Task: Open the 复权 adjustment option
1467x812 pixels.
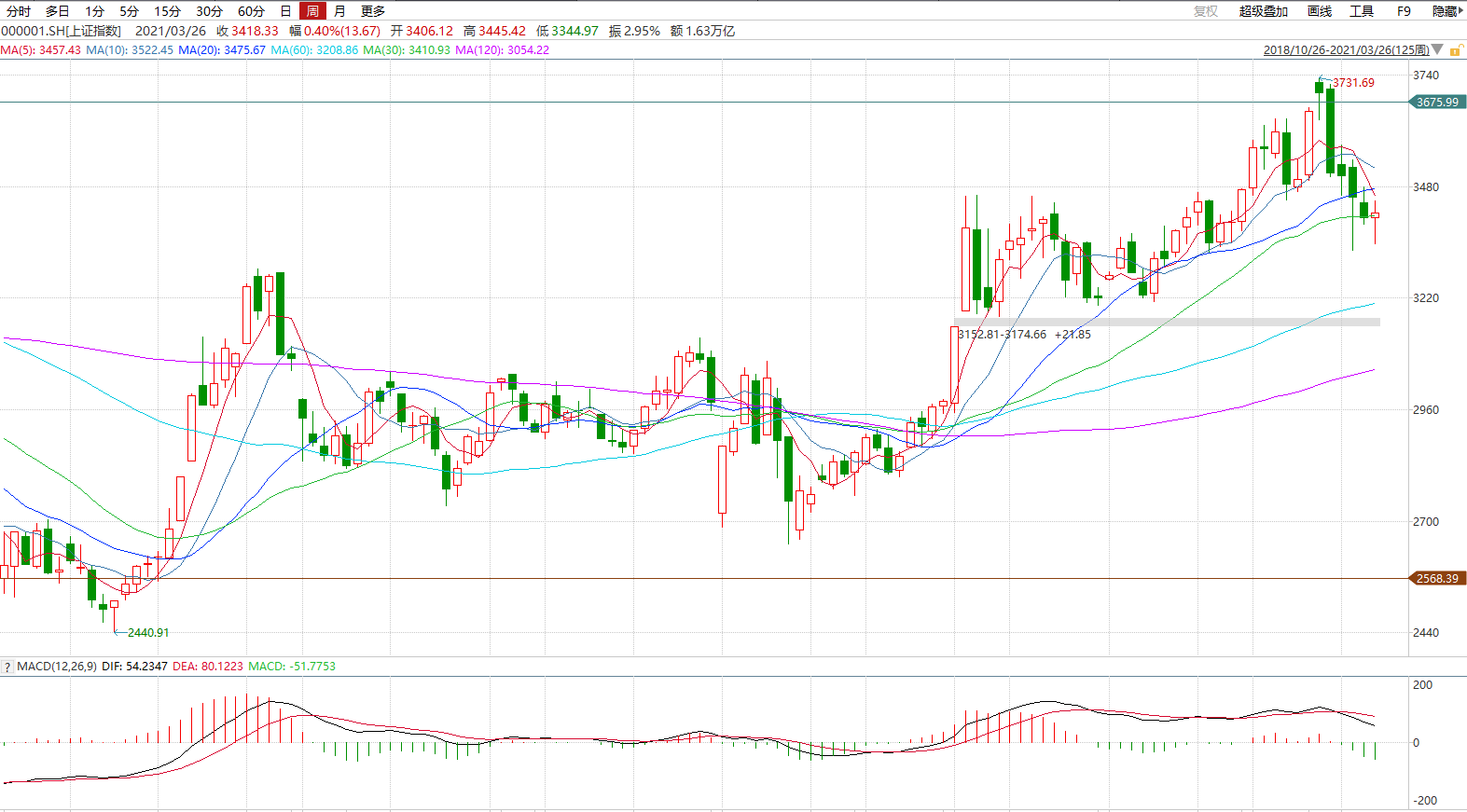Action: click(1206, 11)
